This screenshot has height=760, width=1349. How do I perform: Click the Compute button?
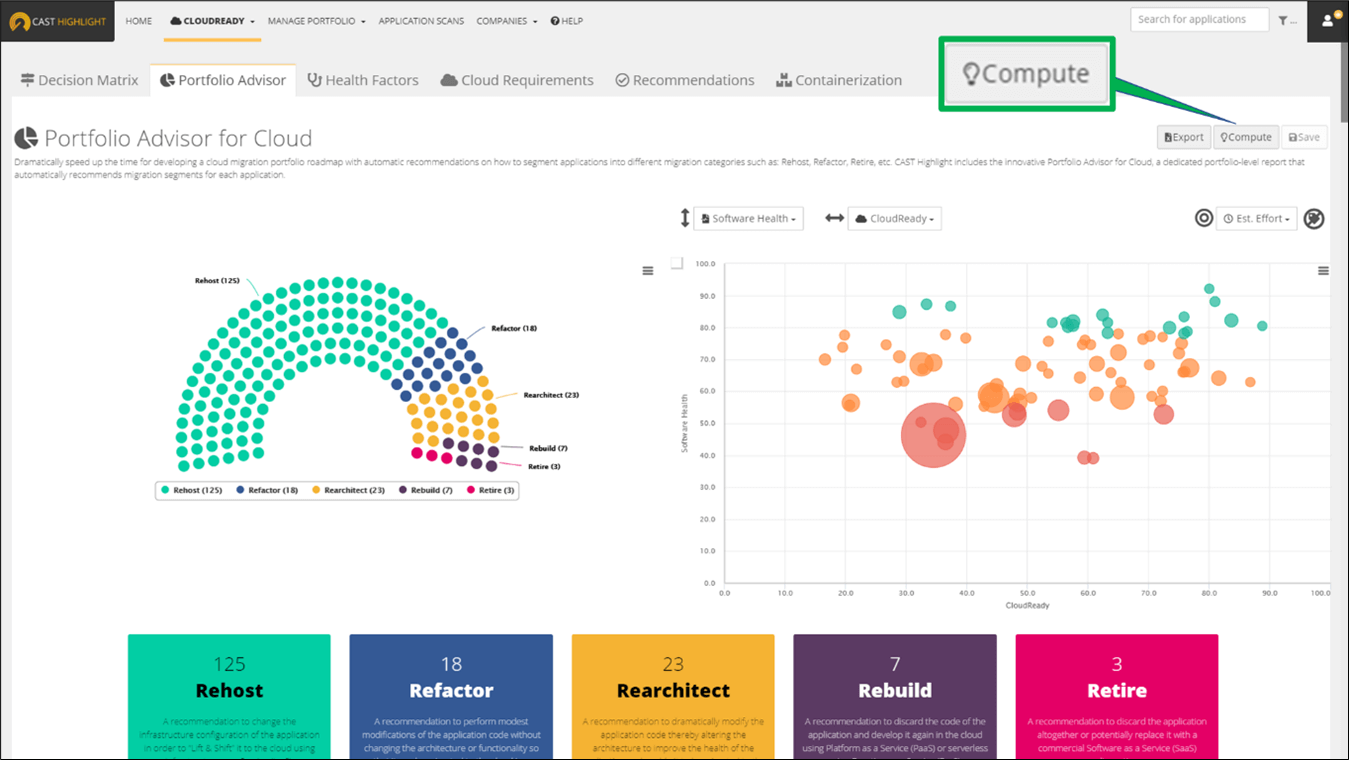(1246, 137)
